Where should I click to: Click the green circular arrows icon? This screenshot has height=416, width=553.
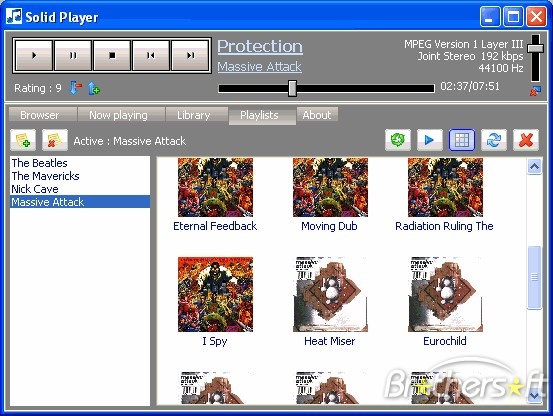click(x=397, y=140)
